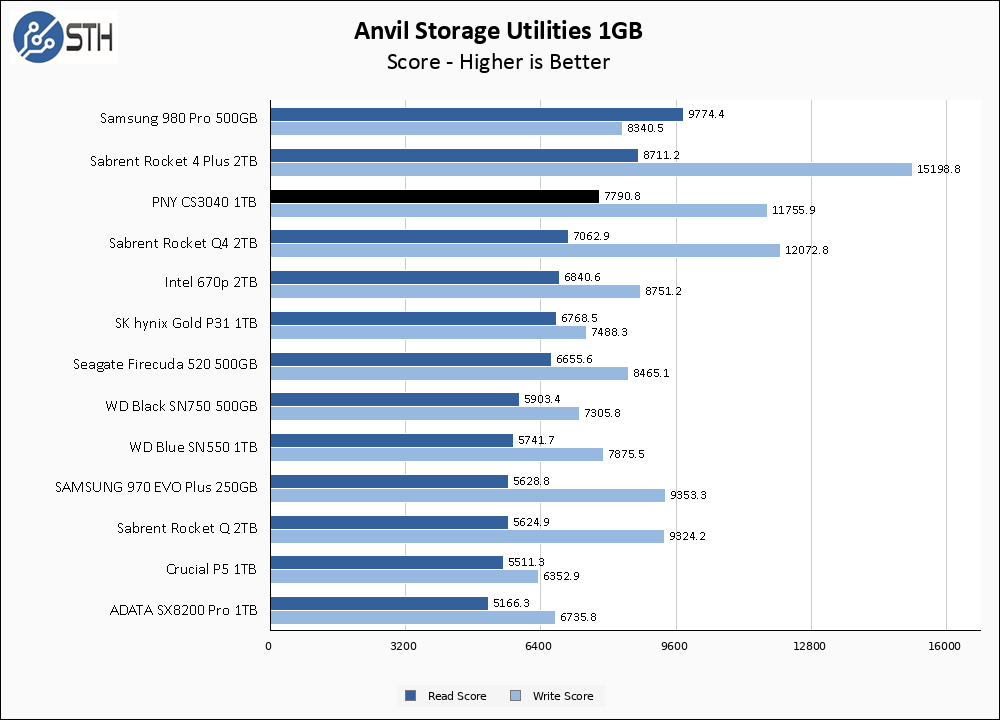
Task: Click the value 5903.4
Action: (x=542, y=399)
